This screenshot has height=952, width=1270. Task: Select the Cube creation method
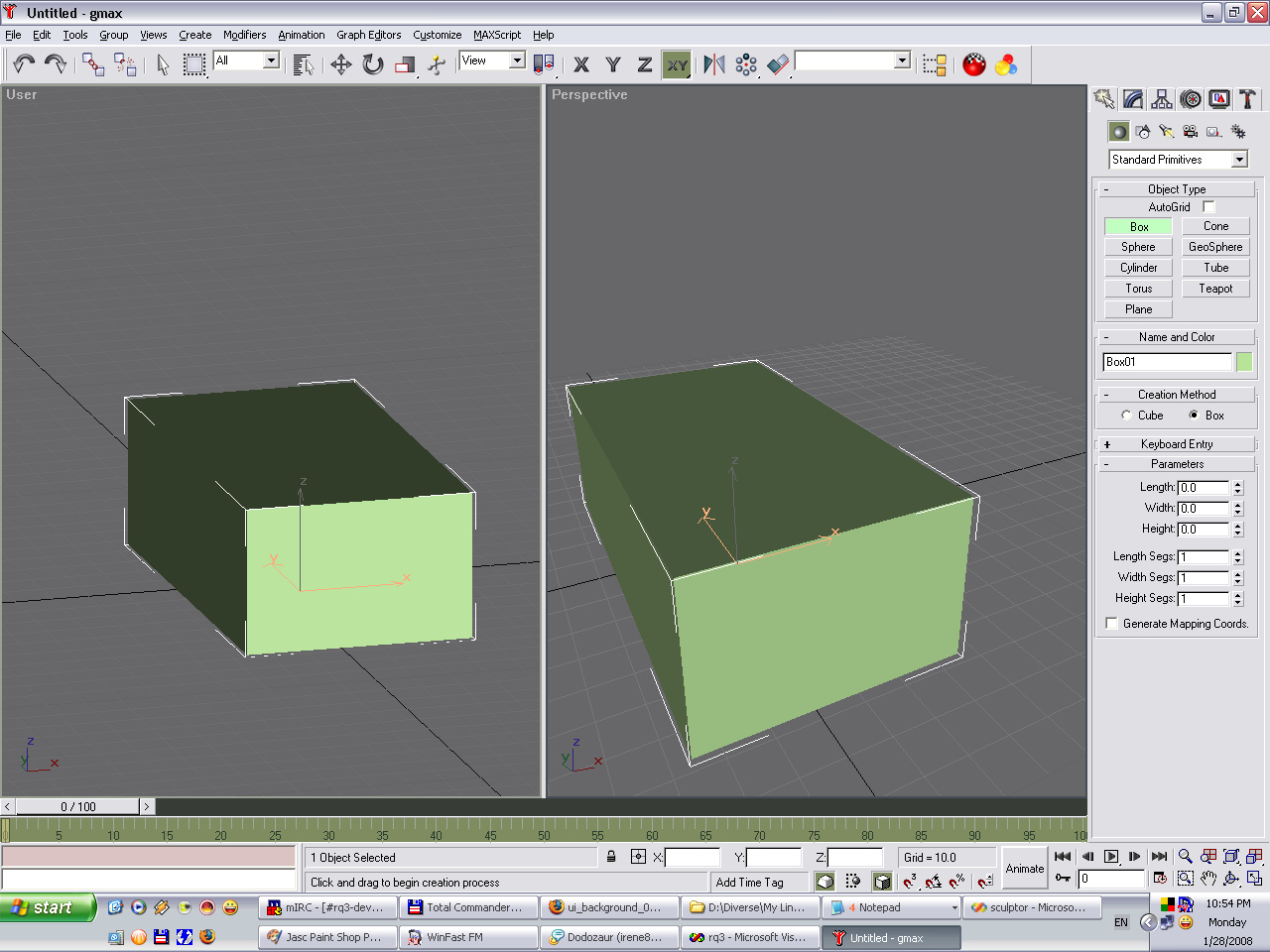click(1126, 416)
